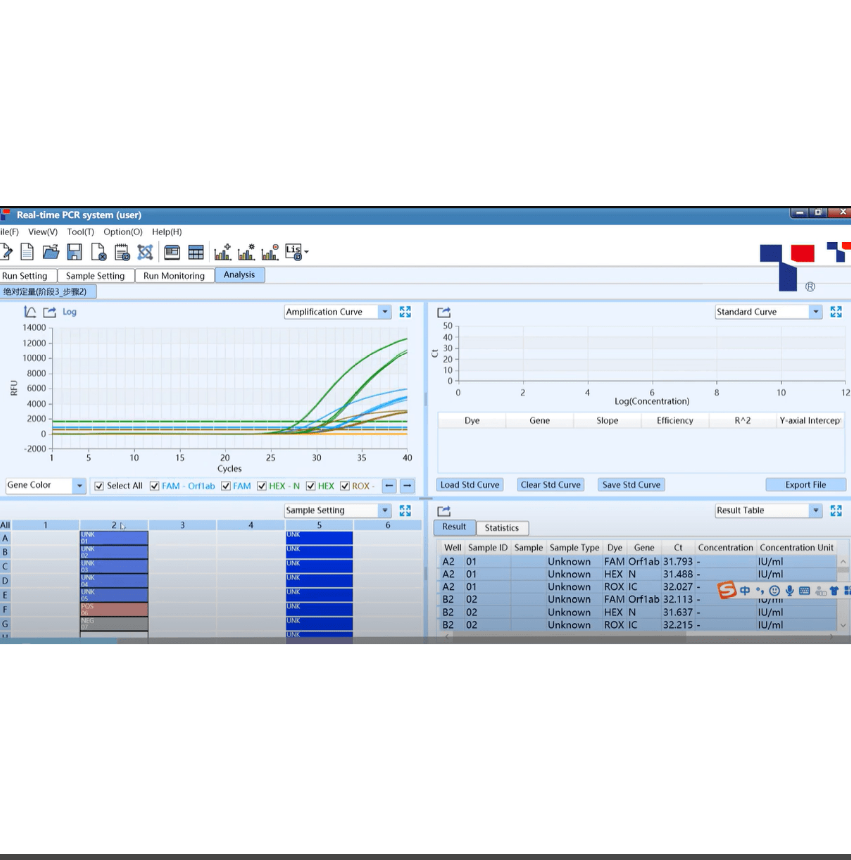Expand the Gene Color dropdown
The width and height of the screenshot is (851, 860).
click(x=80, y=485)
